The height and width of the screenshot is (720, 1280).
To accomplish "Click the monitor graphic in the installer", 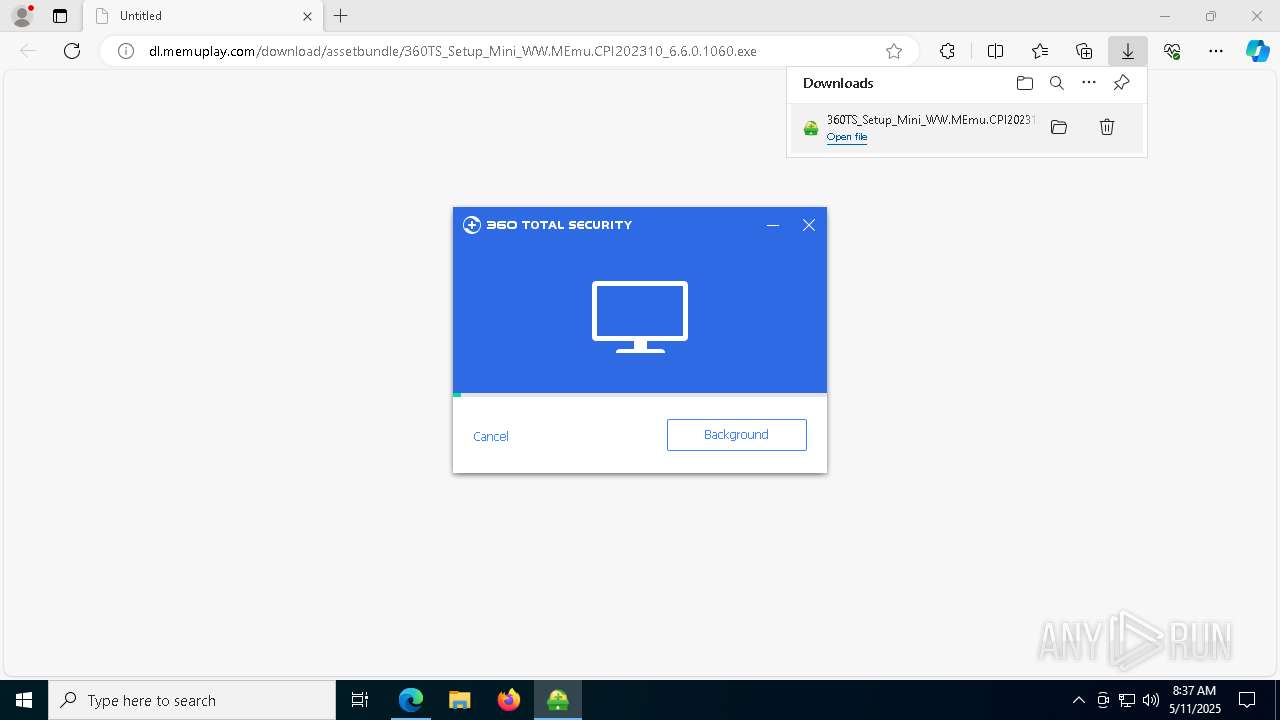I will 640,317.
